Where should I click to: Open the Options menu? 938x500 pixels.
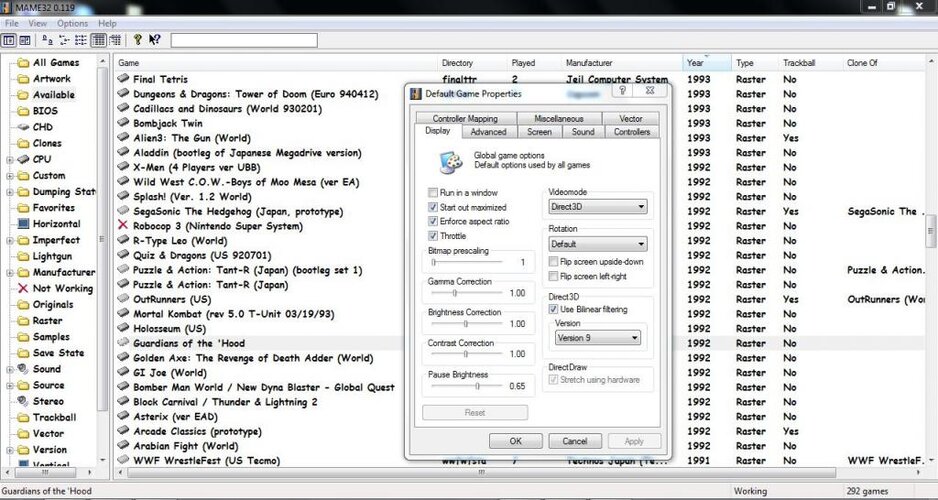click(72, 23)
